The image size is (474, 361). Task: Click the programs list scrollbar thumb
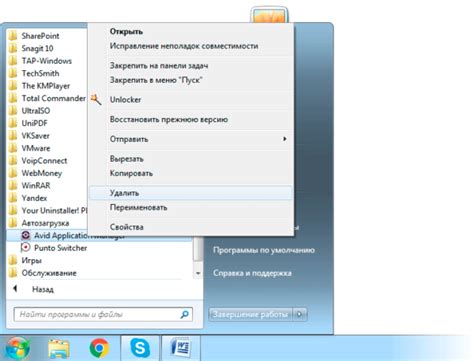click(198, 249)
